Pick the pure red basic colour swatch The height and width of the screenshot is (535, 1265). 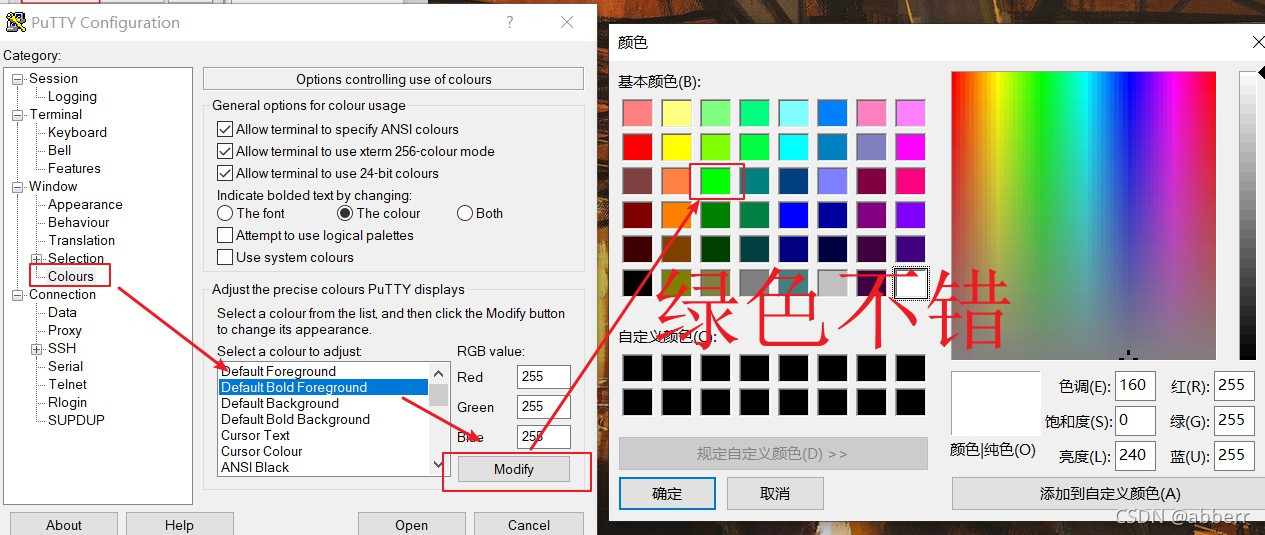pos(637,147)
